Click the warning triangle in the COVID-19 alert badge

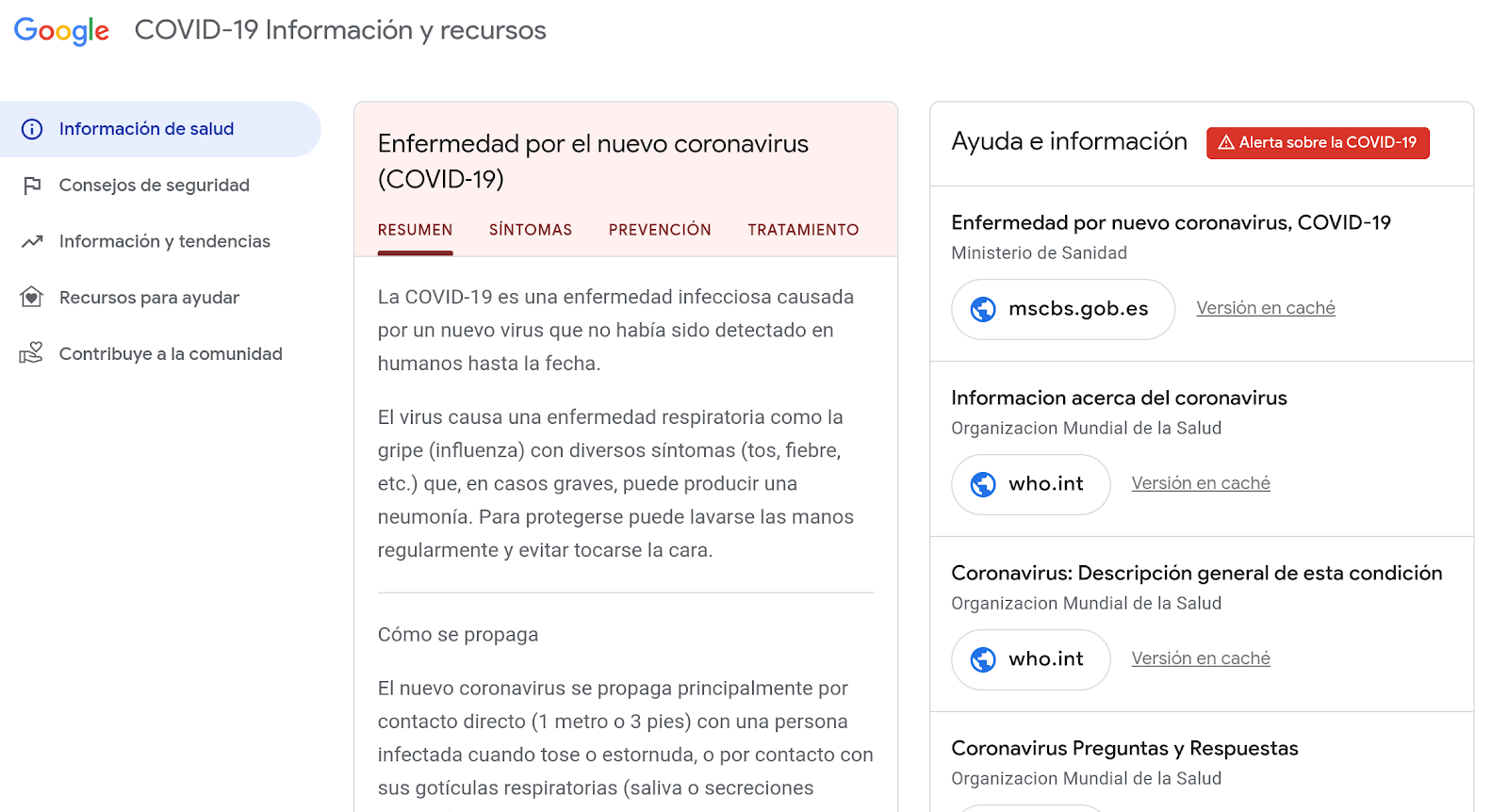click(x=1225, y=143)
